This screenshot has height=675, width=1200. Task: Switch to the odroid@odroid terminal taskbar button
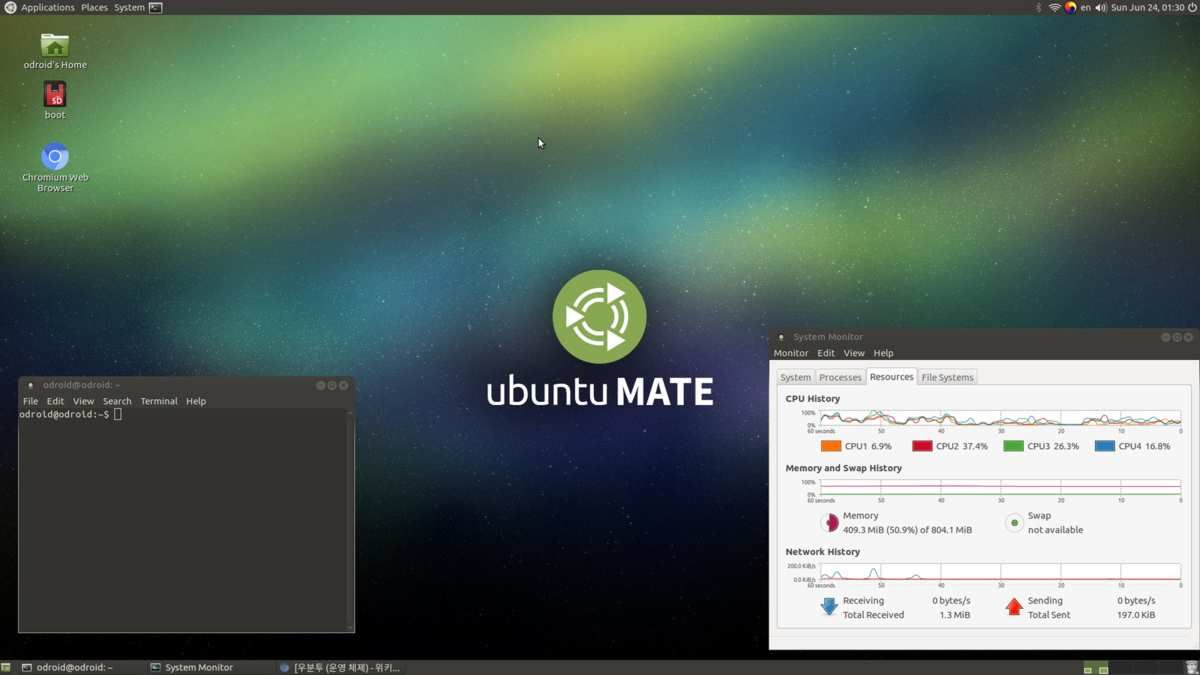80,667
